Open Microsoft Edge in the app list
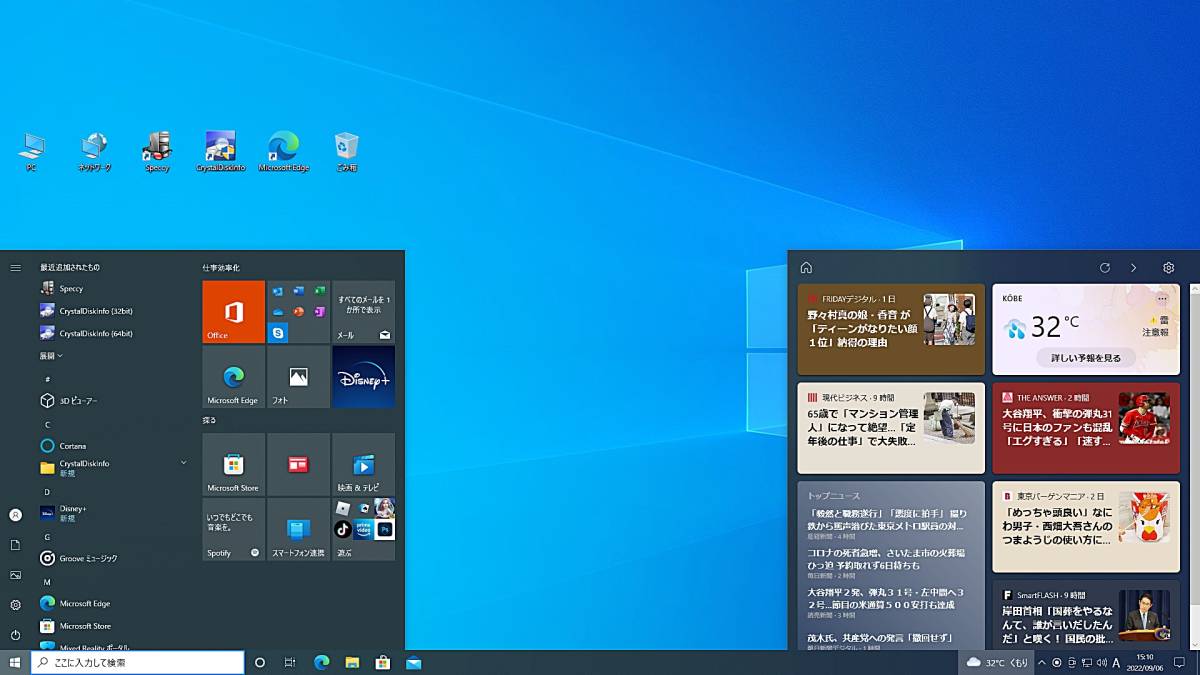Screen dimensions: 1200x675 115,603
